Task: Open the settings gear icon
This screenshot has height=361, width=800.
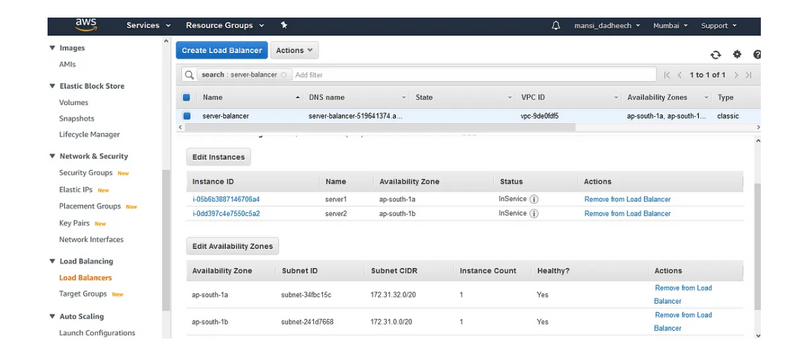Action: pyautogui.click(x=737, y=54)
